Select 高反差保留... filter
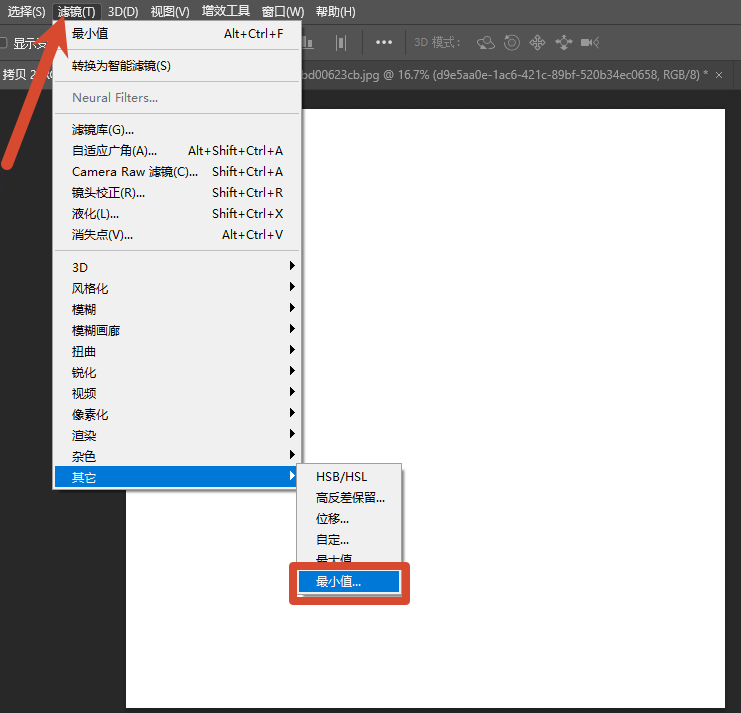 click(x=350, y=498)
